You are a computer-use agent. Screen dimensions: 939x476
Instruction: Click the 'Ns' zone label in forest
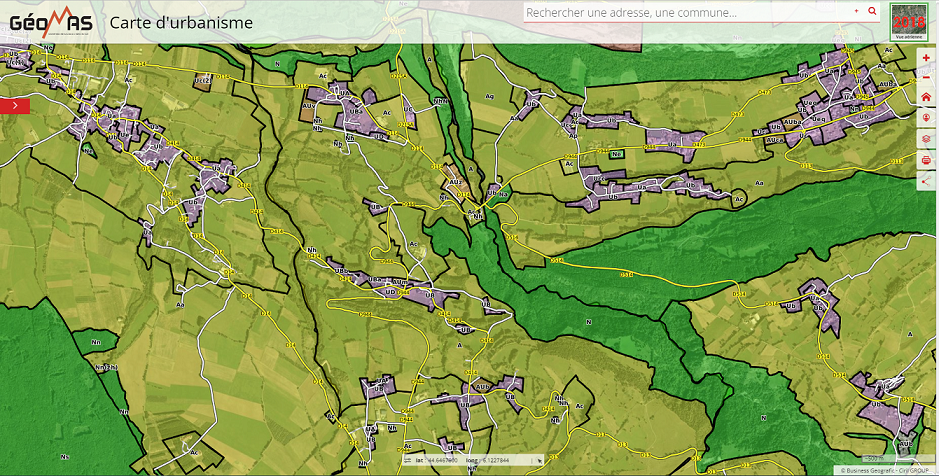(x=64, y=456)
